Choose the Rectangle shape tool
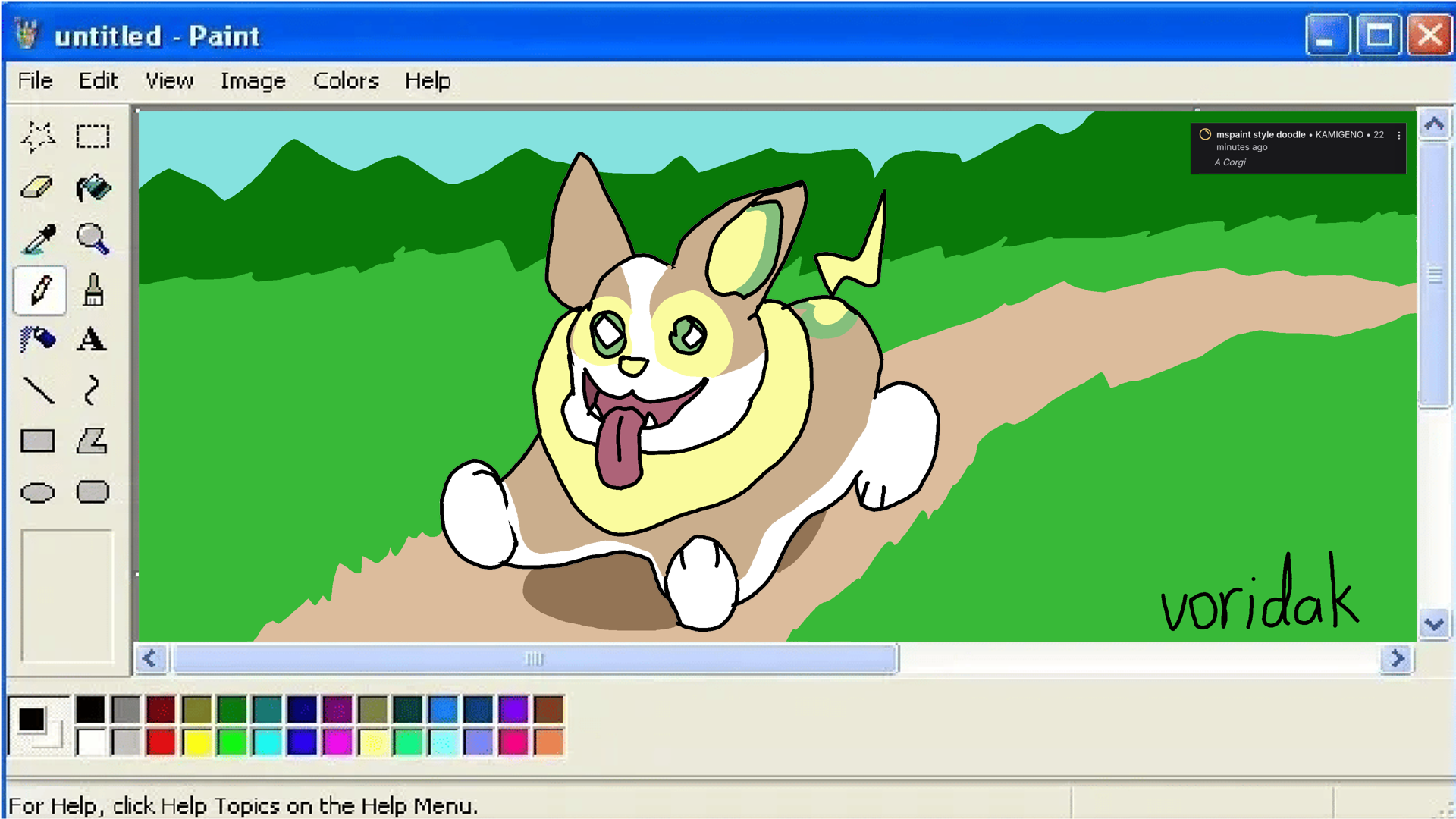 [38, 441]
